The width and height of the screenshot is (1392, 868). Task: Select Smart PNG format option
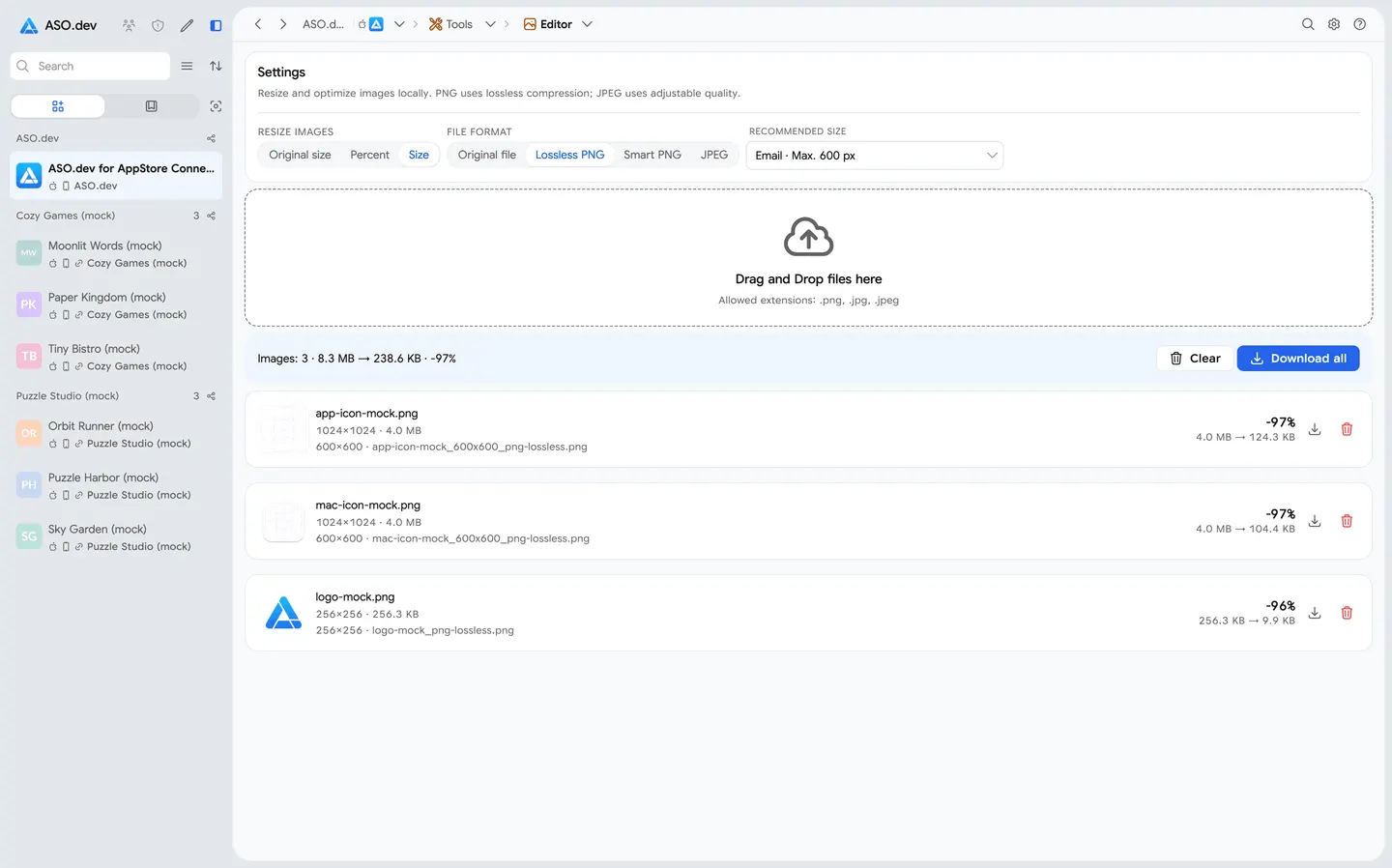click(x=652, y=155)
